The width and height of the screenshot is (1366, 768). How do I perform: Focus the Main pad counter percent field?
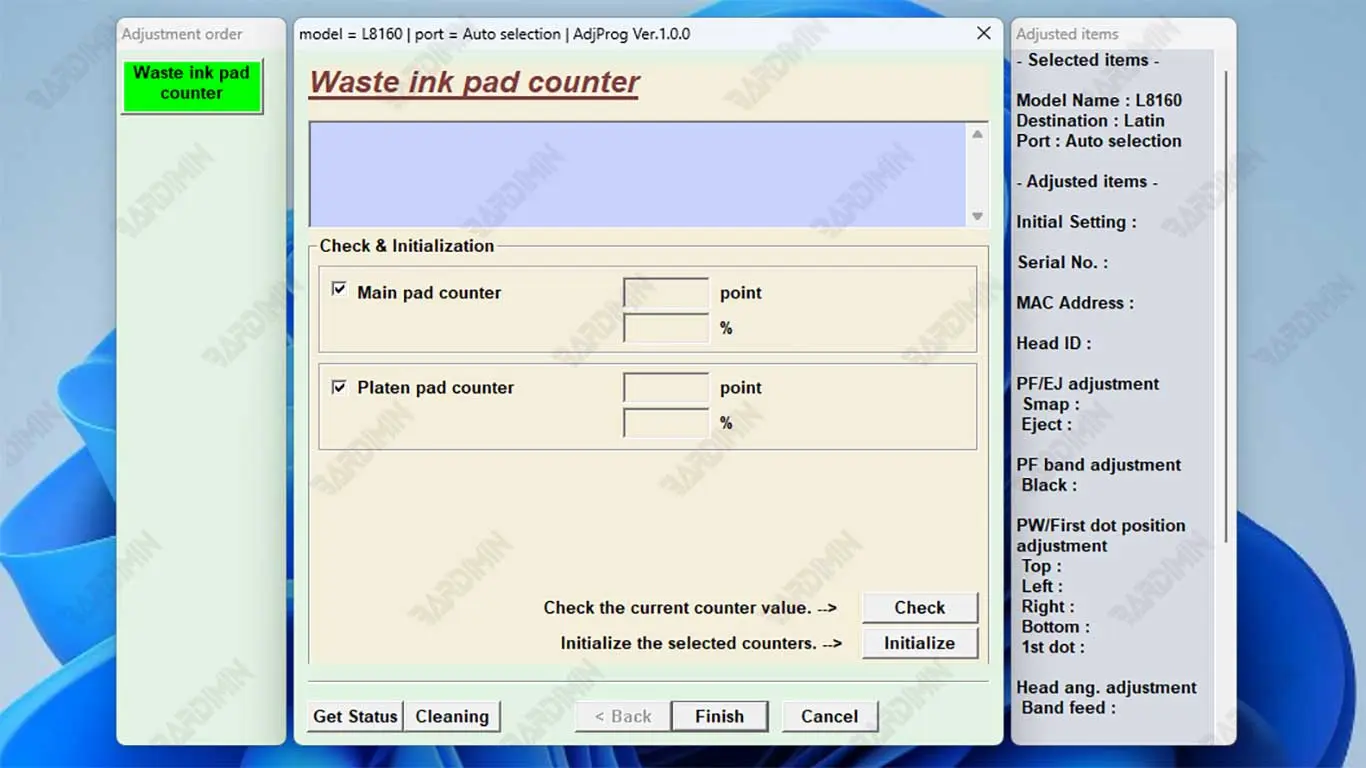(665, 328)
